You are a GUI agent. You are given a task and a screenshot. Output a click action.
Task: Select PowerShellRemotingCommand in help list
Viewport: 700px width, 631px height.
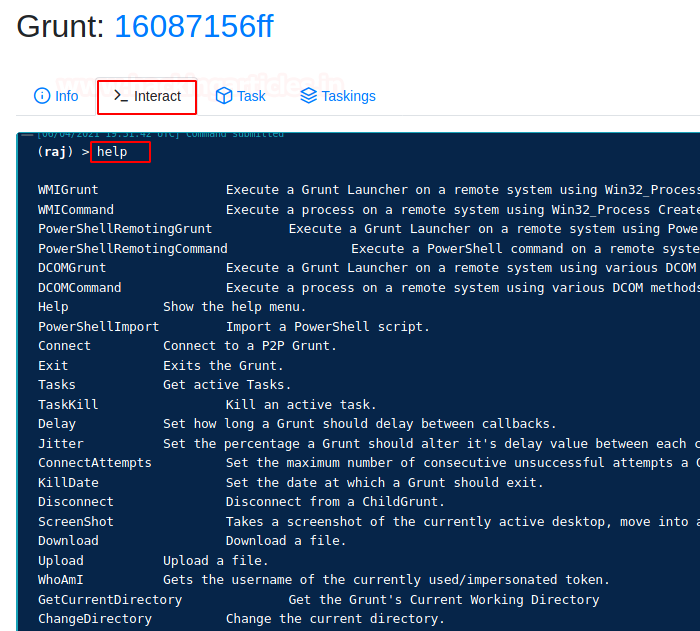click(133, 248)
